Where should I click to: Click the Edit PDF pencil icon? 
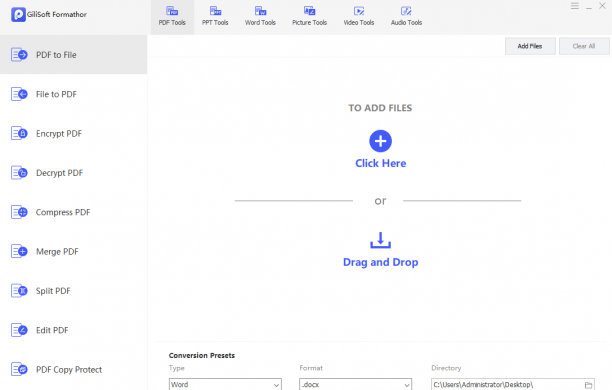click(19, 330)
